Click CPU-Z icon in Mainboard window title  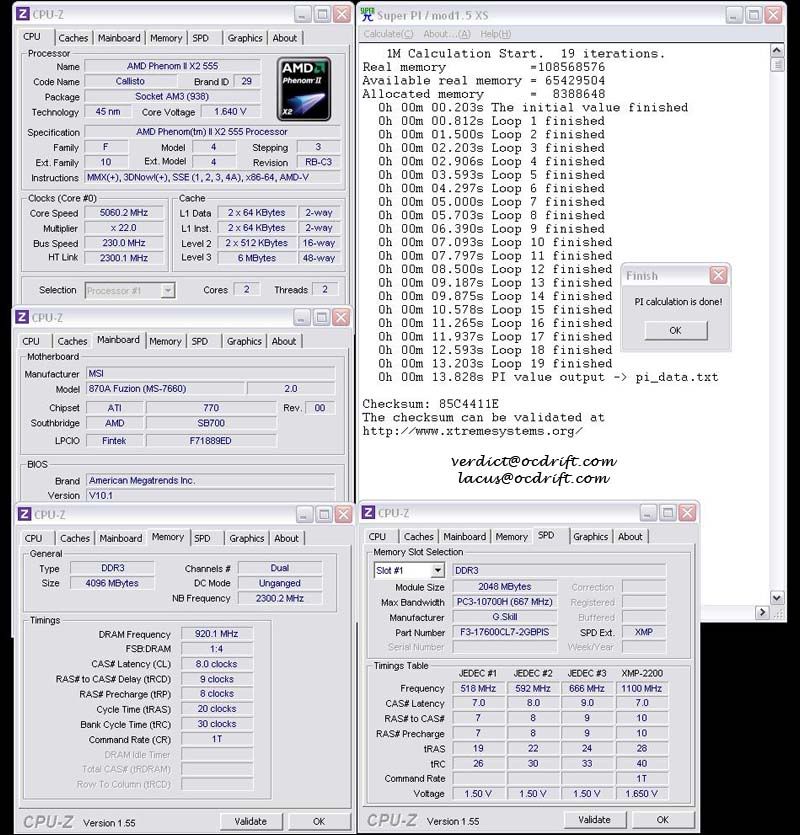(22, 317)
